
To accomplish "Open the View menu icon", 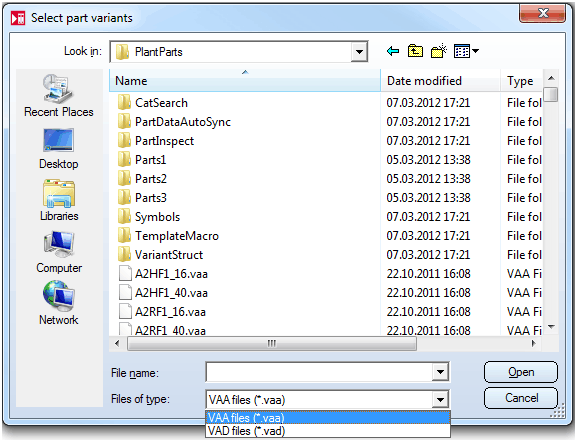I will pos(466,51).
